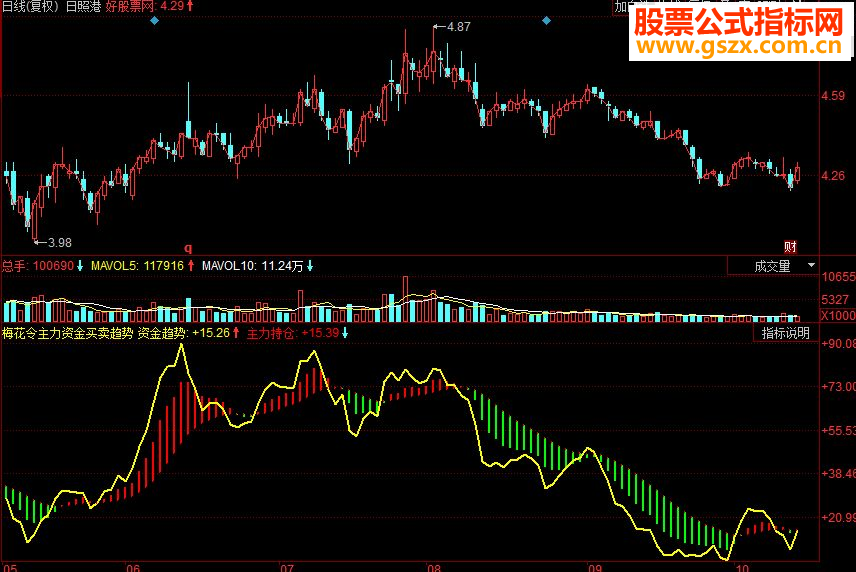Select the 4.87 high price label
The height and width of the screenshot is (572, 856).
point(459,27)
